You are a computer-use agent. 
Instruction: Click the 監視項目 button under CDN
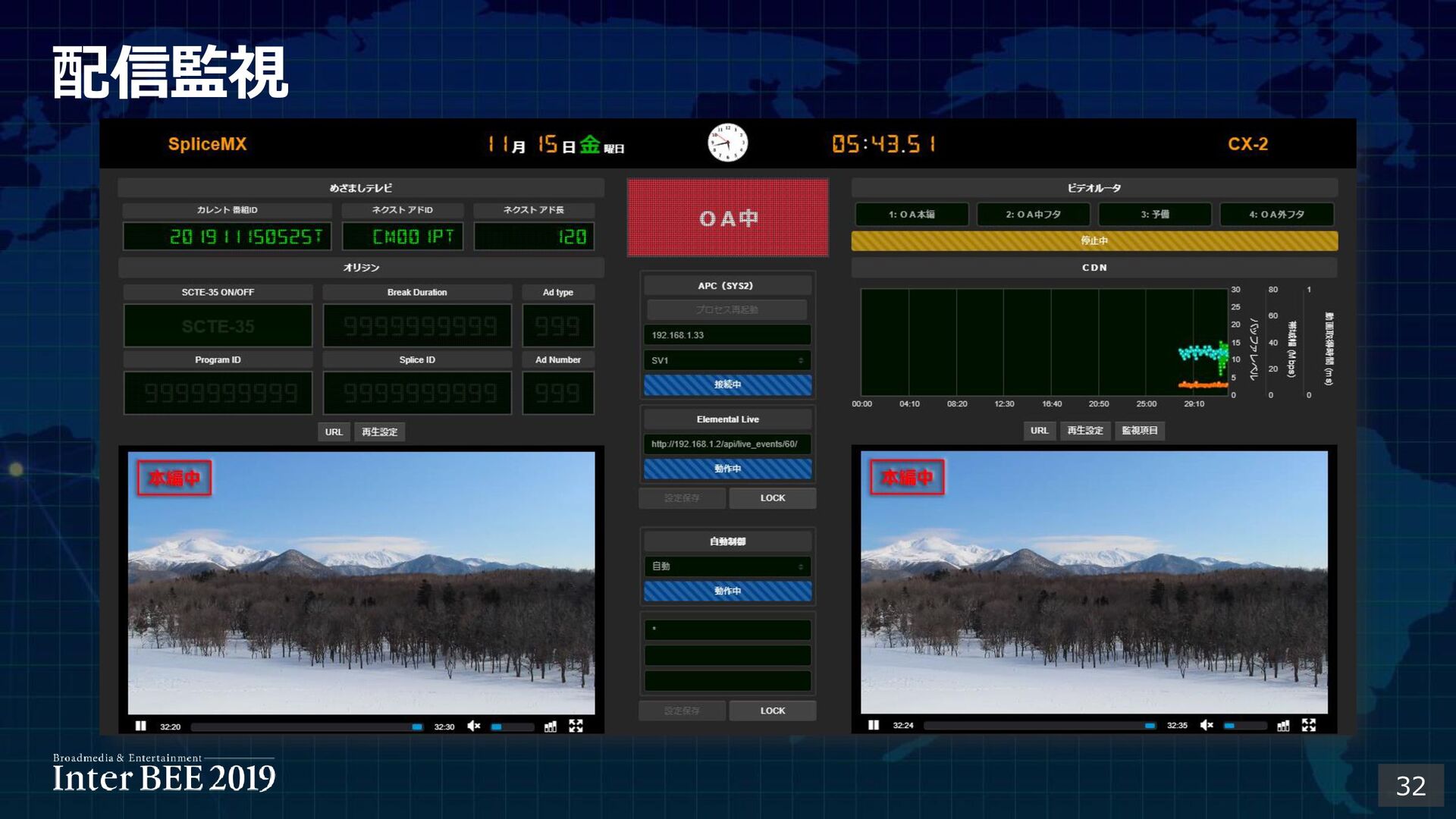(x=1139, y=431)
